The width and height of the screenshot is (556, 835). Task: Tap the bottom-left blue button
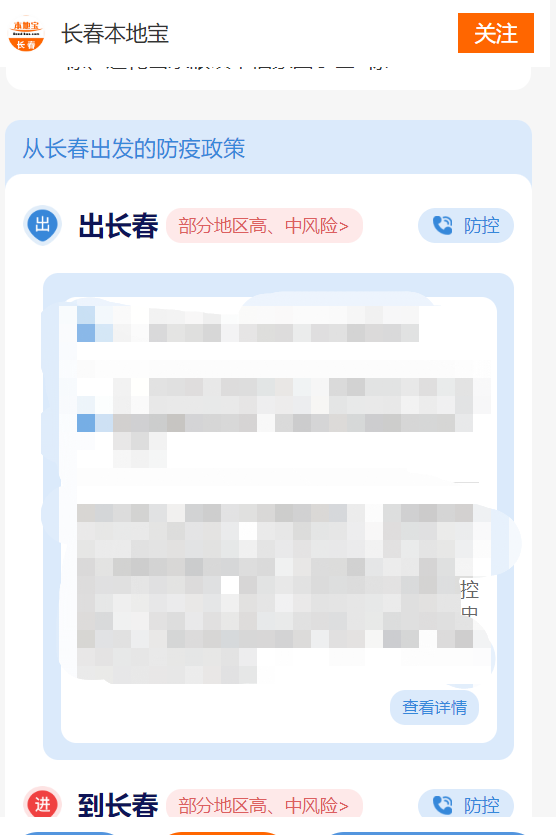pos(69,833)
